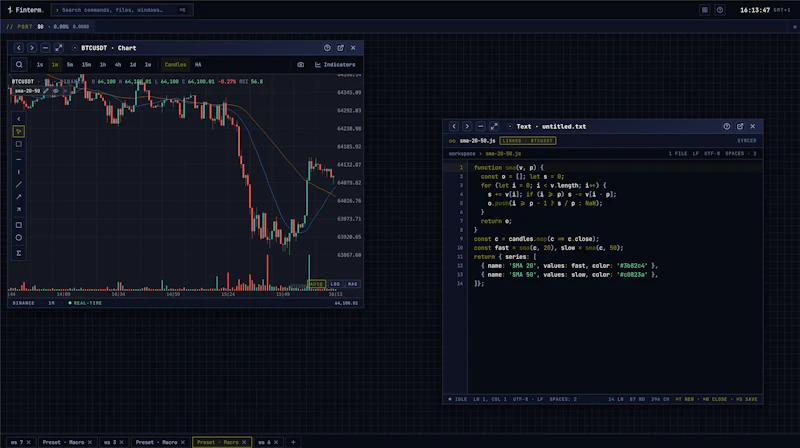Select the diagonal trend line tool

(x=19, y=184)
